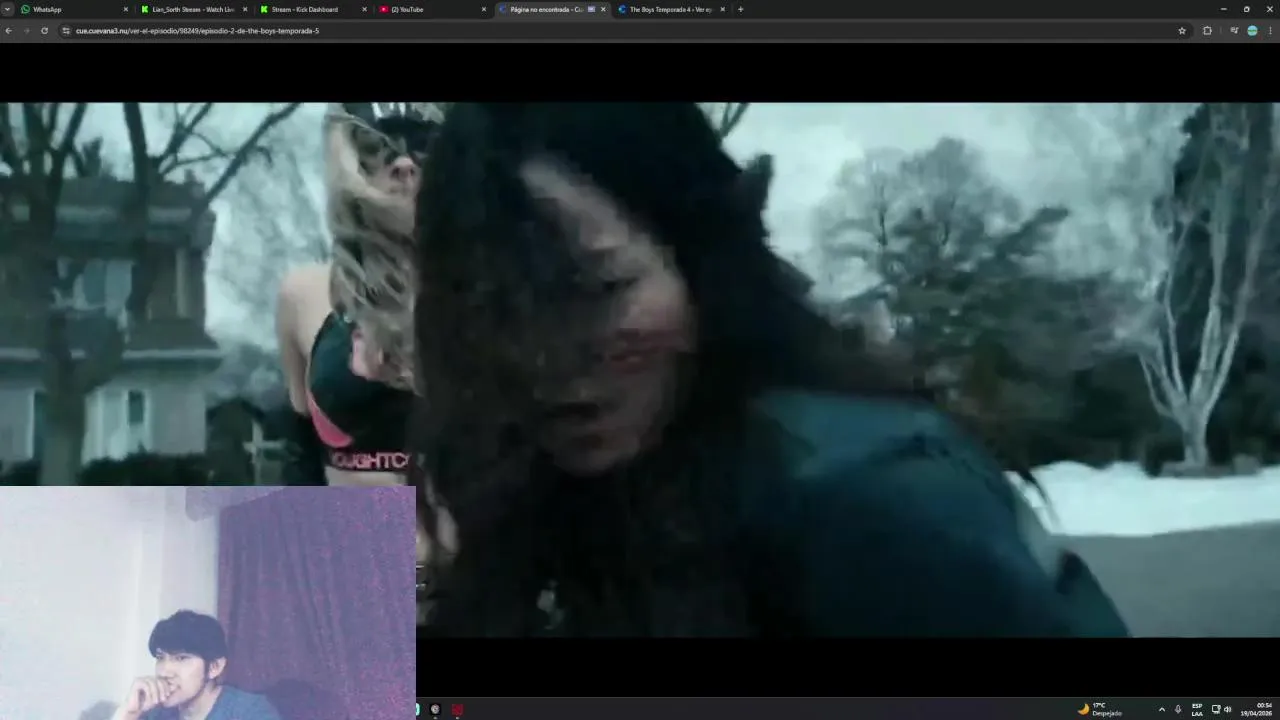Reload the current page

click(x=44, y=31)
